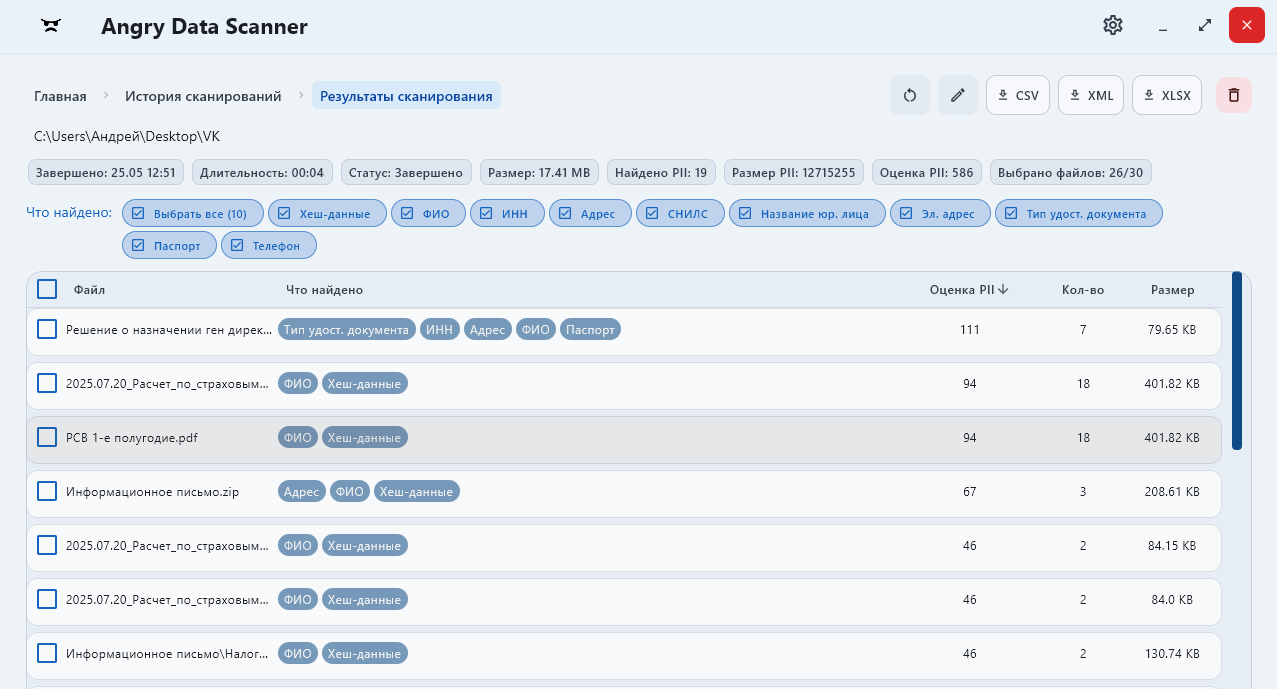This screenshot has height=689, width=1277.
Task: Click the Выбрано файлов: 26/30 badge
Action: point(1071,172)
